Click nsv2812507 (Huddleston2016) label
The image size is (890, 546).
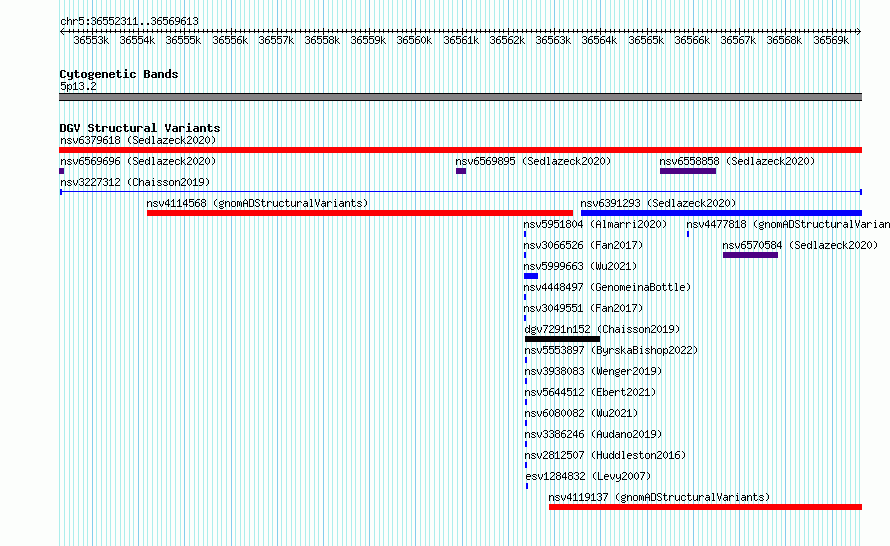click(x=605, y=455)
